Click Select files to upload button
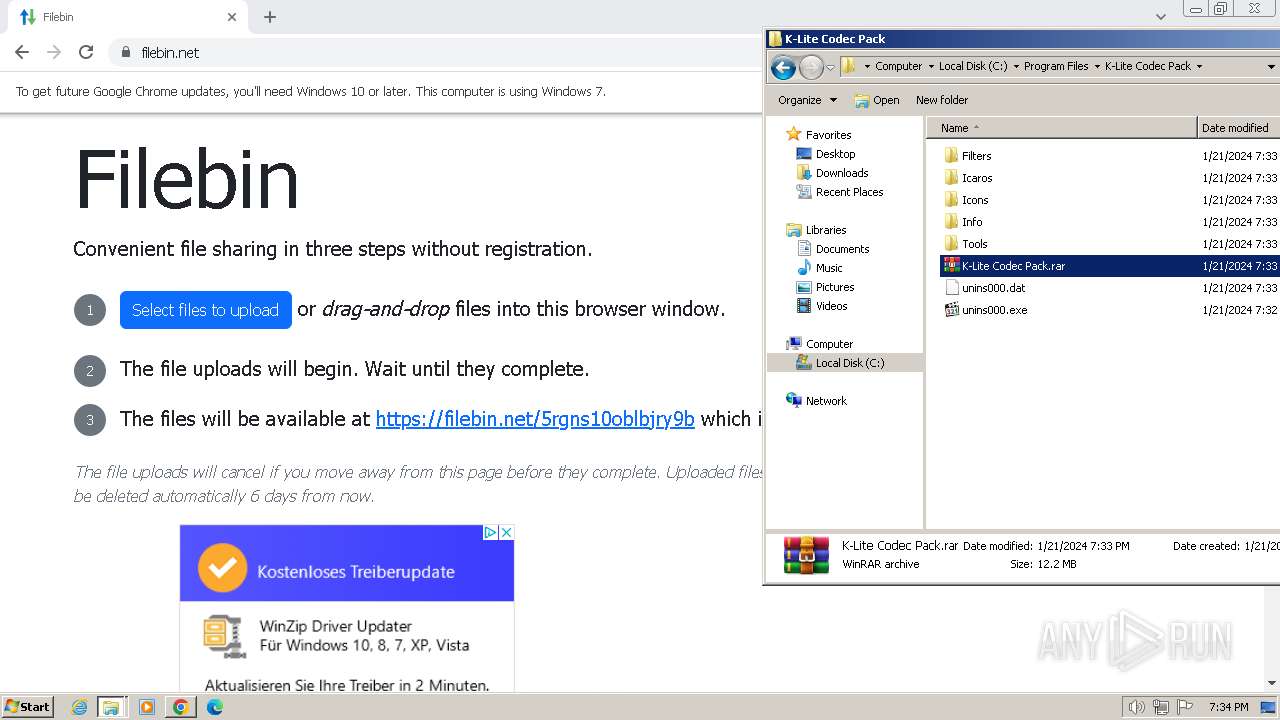 206,310
